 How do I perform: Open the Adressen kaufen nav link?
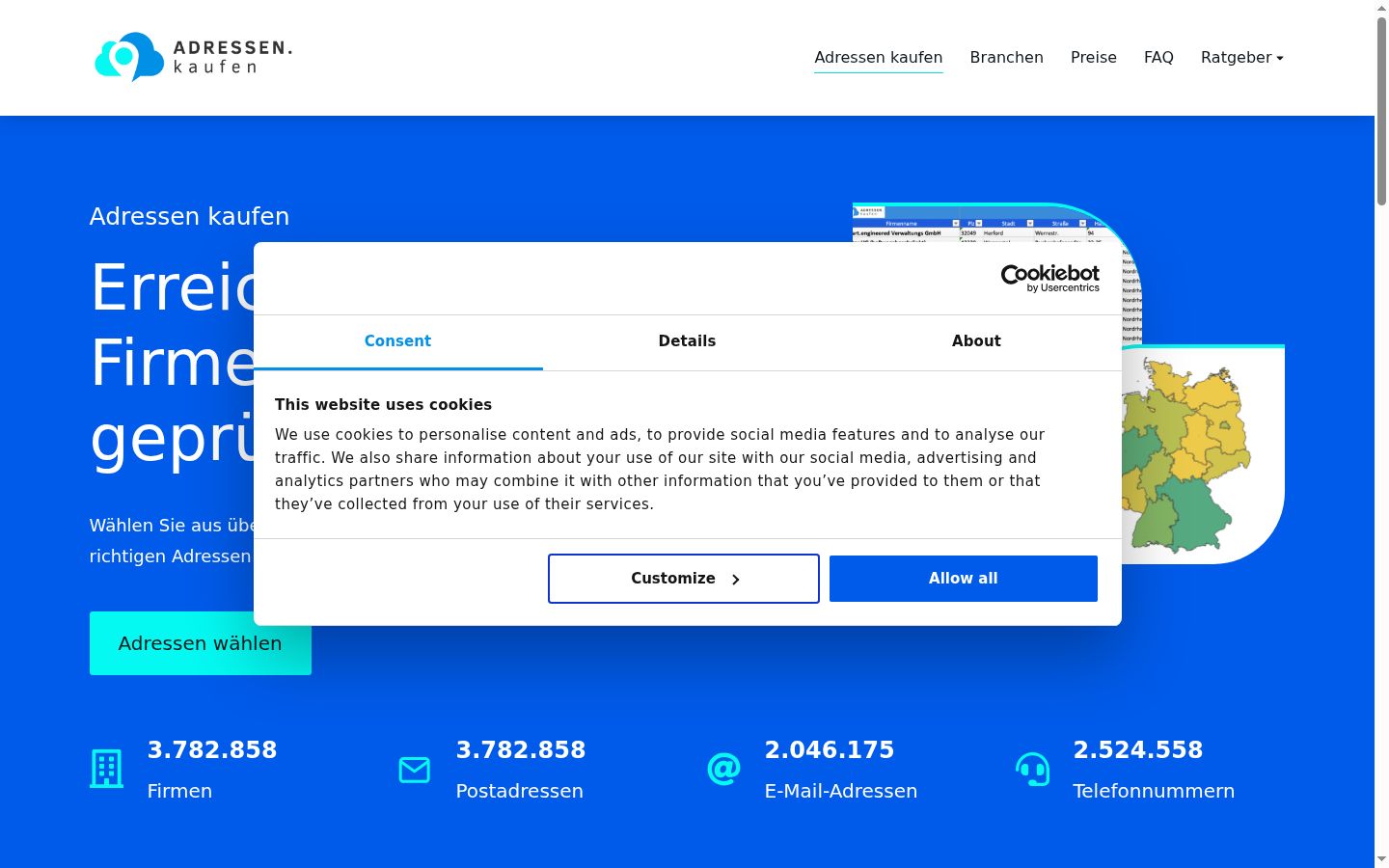(x=878, y=57)
